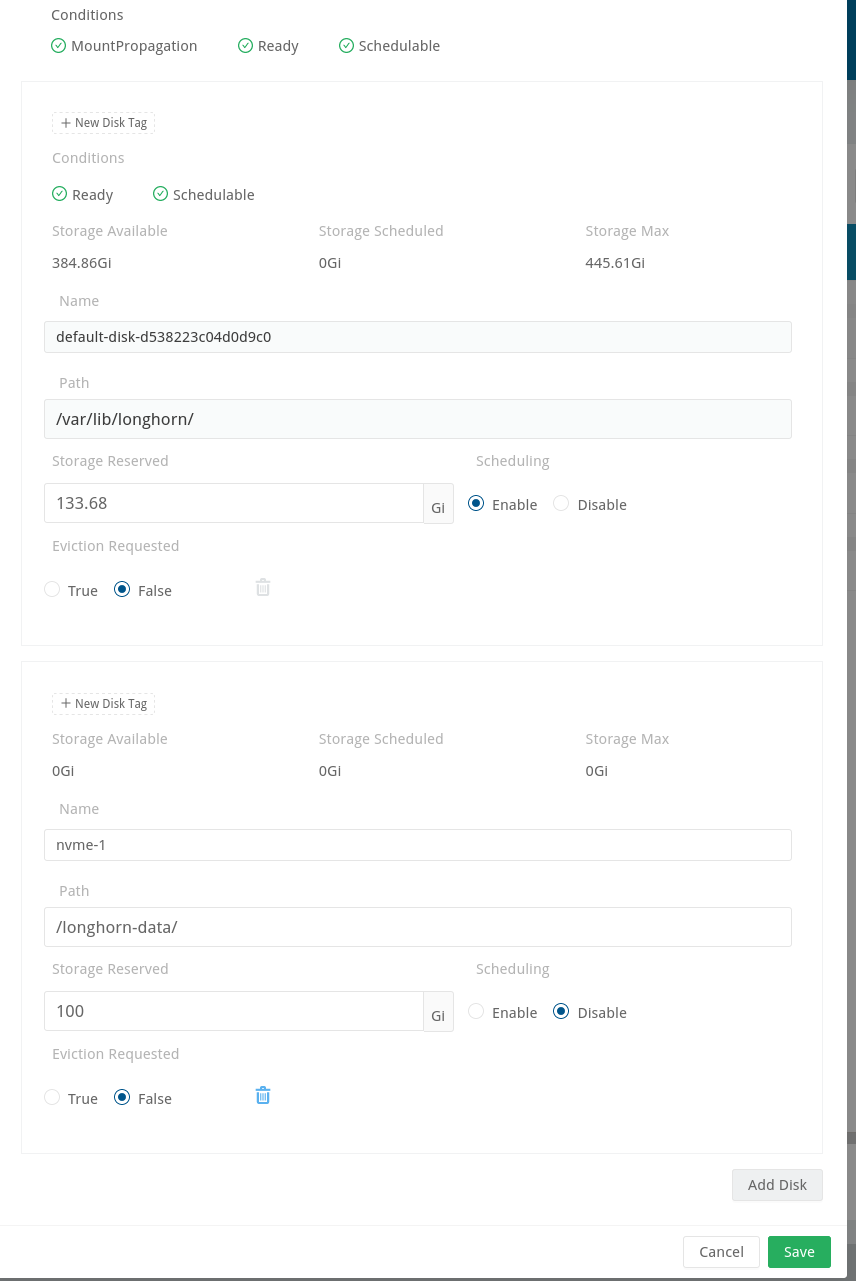Image resolution: width=856 pixels, height=1281 pixels.
Task: Click the node Schedulable condition check icon
Action: (x=347, y=46)
